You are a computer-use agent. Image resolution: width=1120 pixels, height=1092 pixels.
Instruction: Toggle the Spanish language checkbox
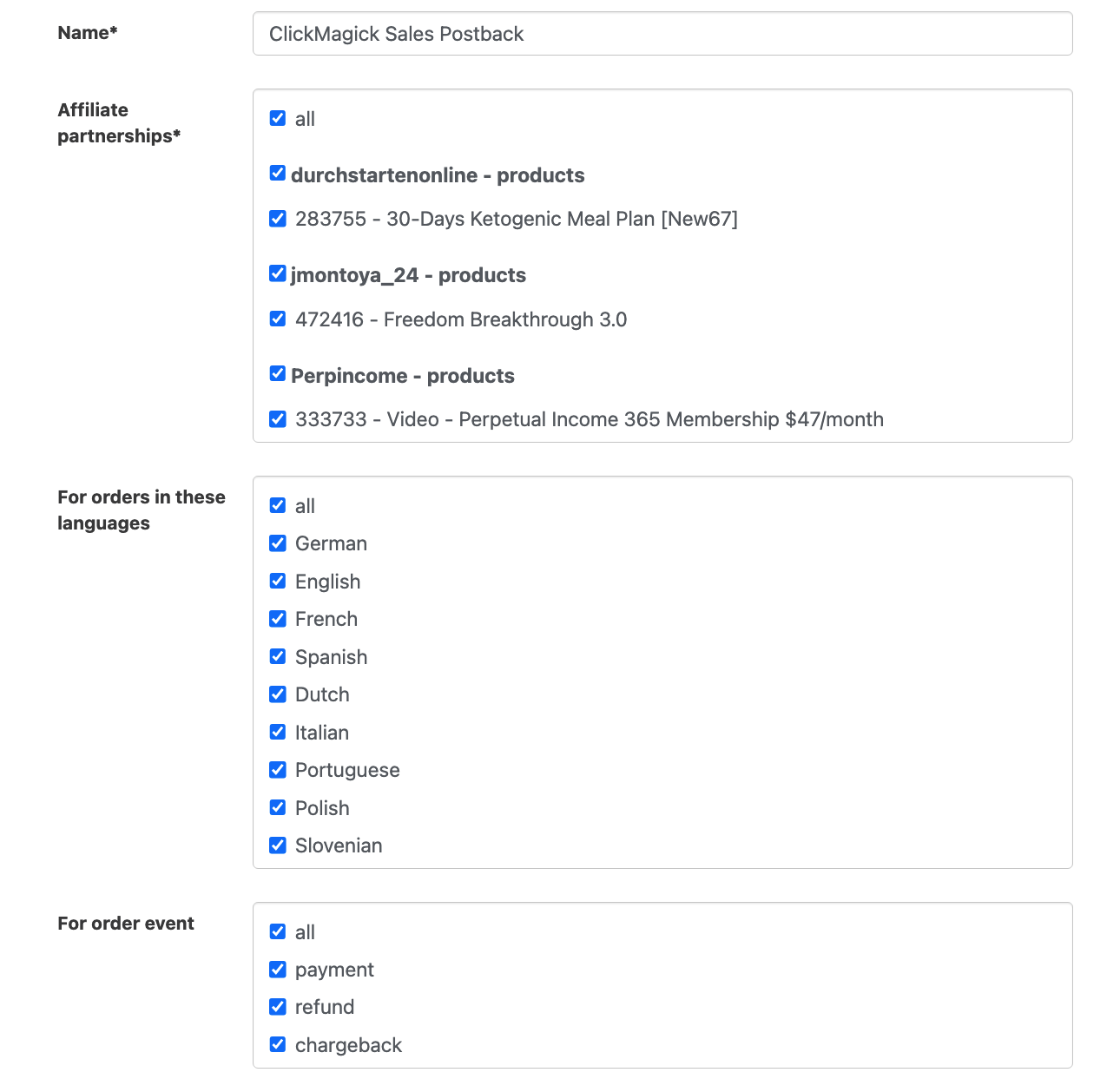click(x=278, y=656)
